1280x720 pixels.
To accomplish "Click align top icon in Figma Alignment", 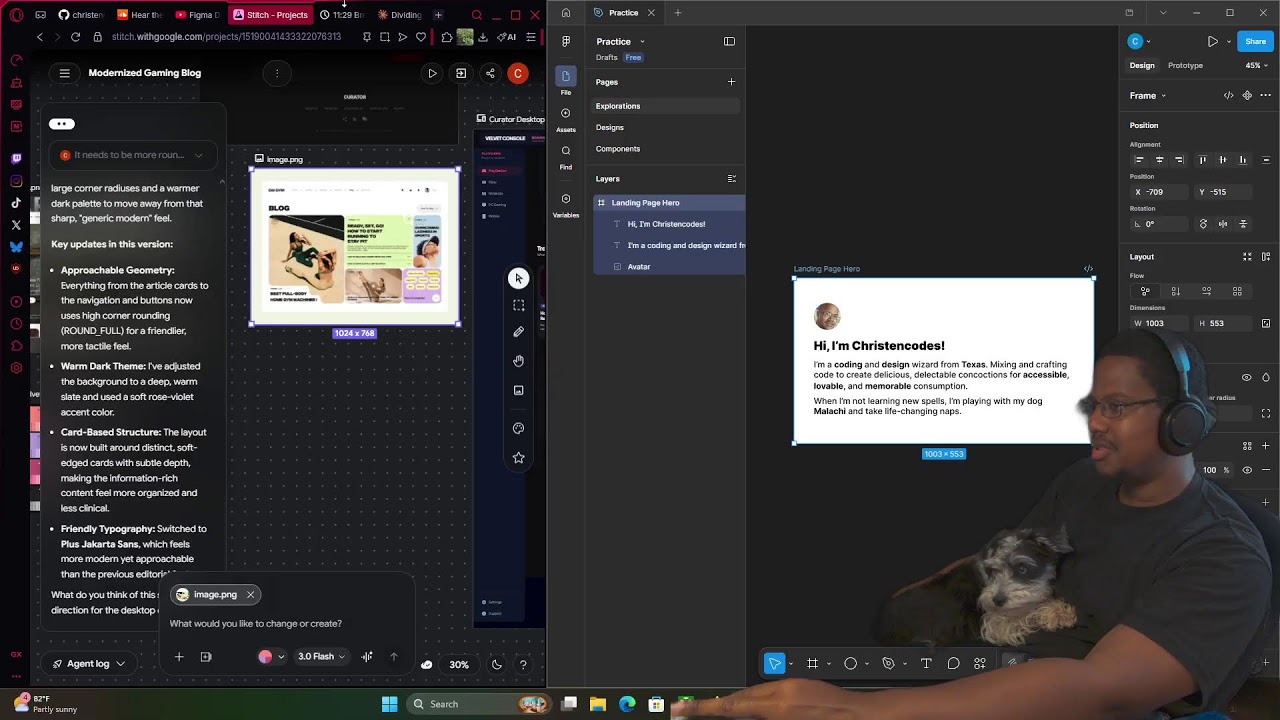I will click(x=1202, y=160).
